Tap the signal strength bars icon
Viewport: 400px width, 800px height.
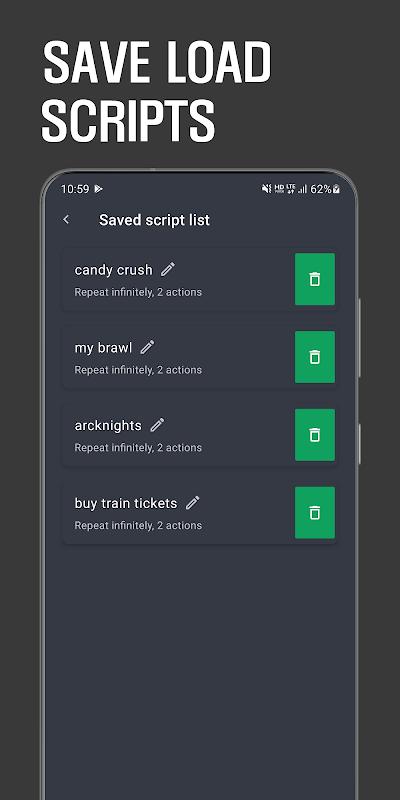click(303, 189)
